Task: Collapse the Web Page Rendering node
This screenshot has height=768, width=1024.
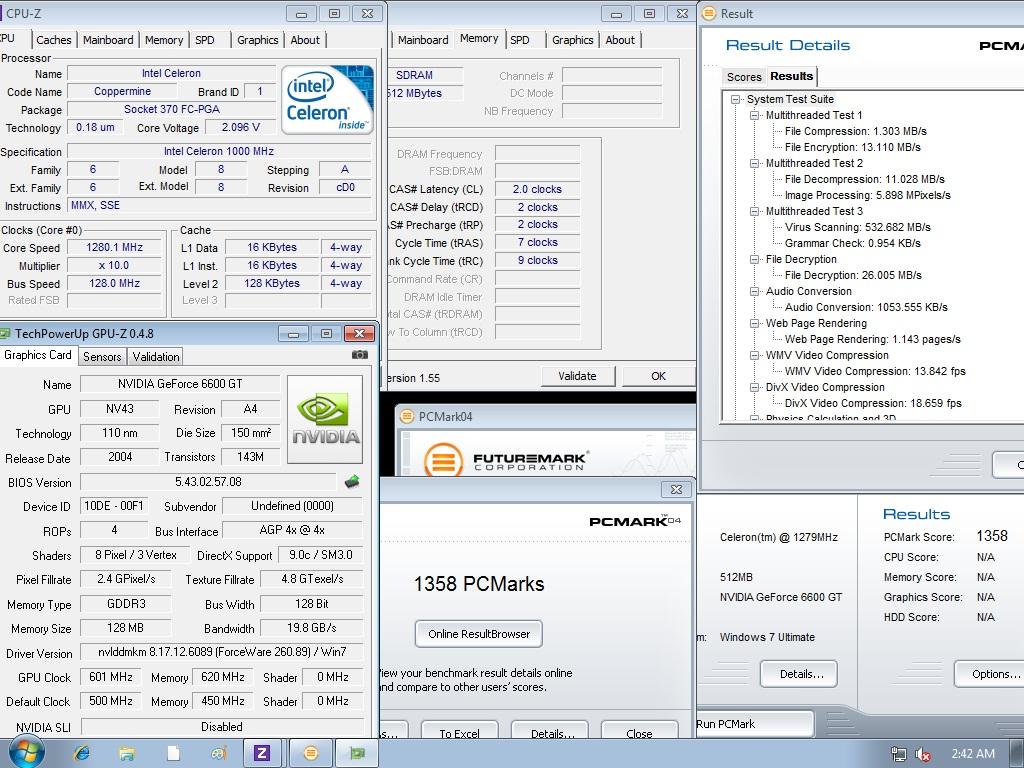Action: (x=754, y=323)
